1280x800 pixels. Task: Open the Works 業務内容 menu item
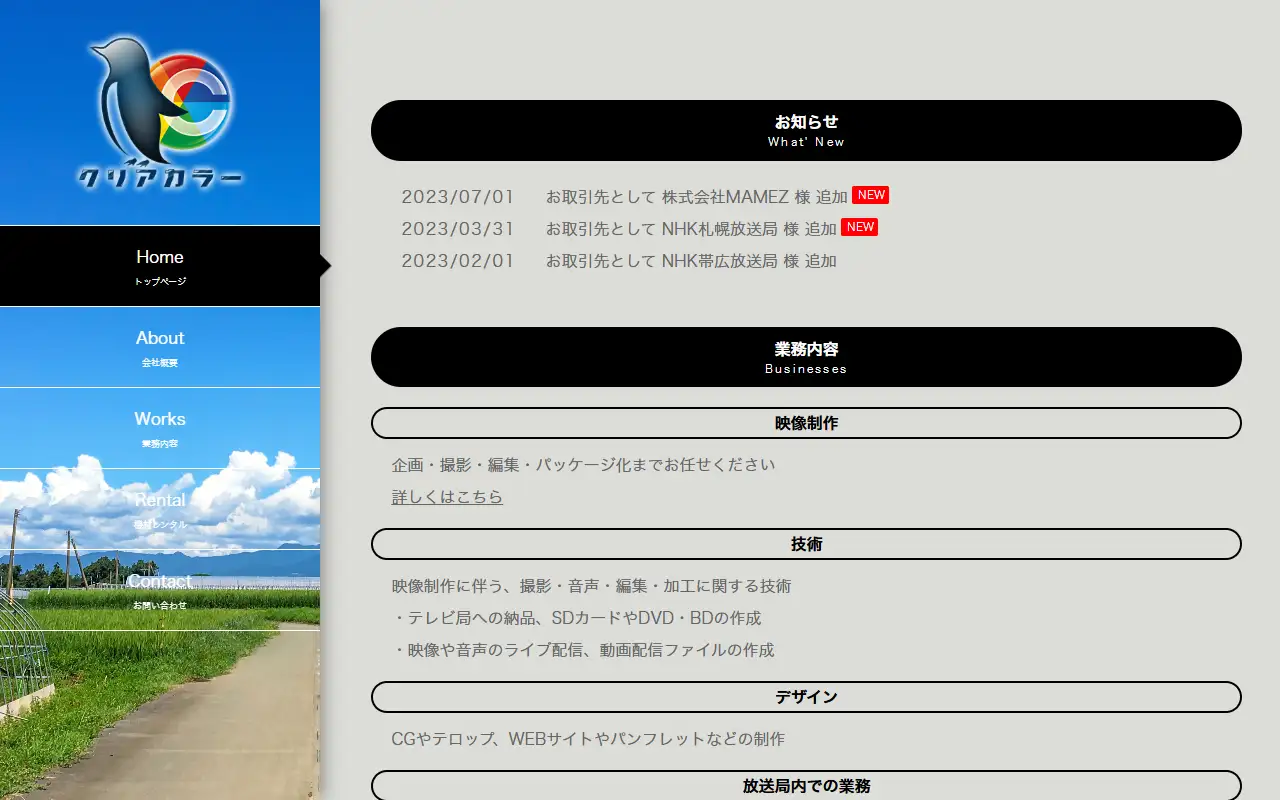tap(160, 428)
